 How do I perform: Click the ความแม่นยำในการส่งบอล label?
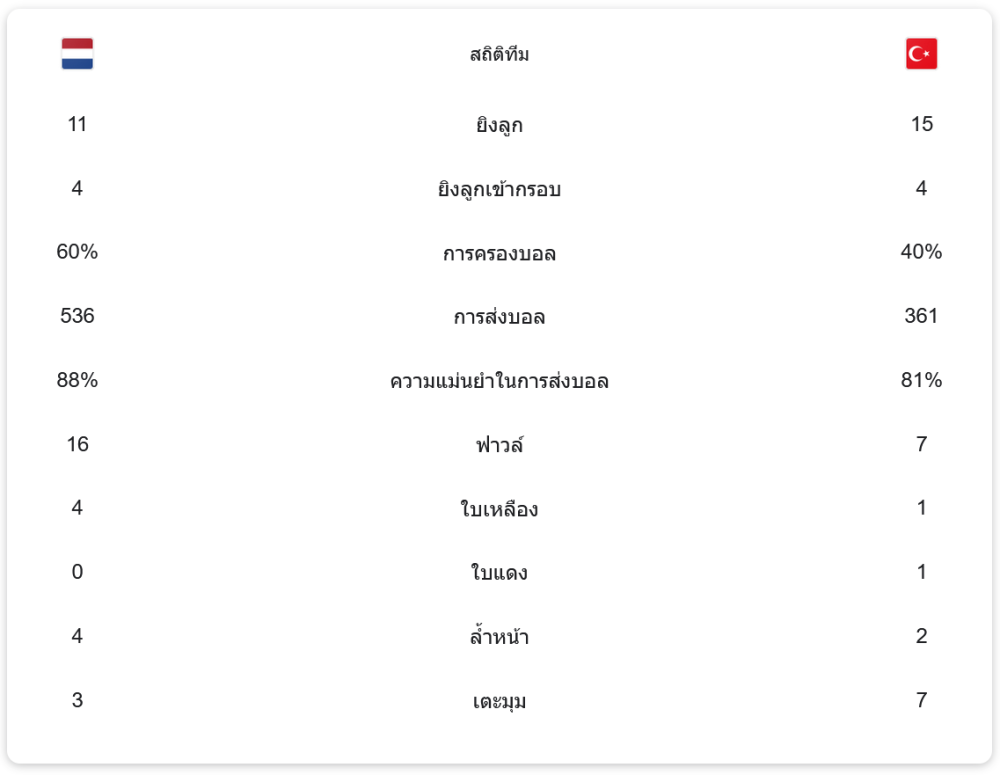click(x=499, y=382)
